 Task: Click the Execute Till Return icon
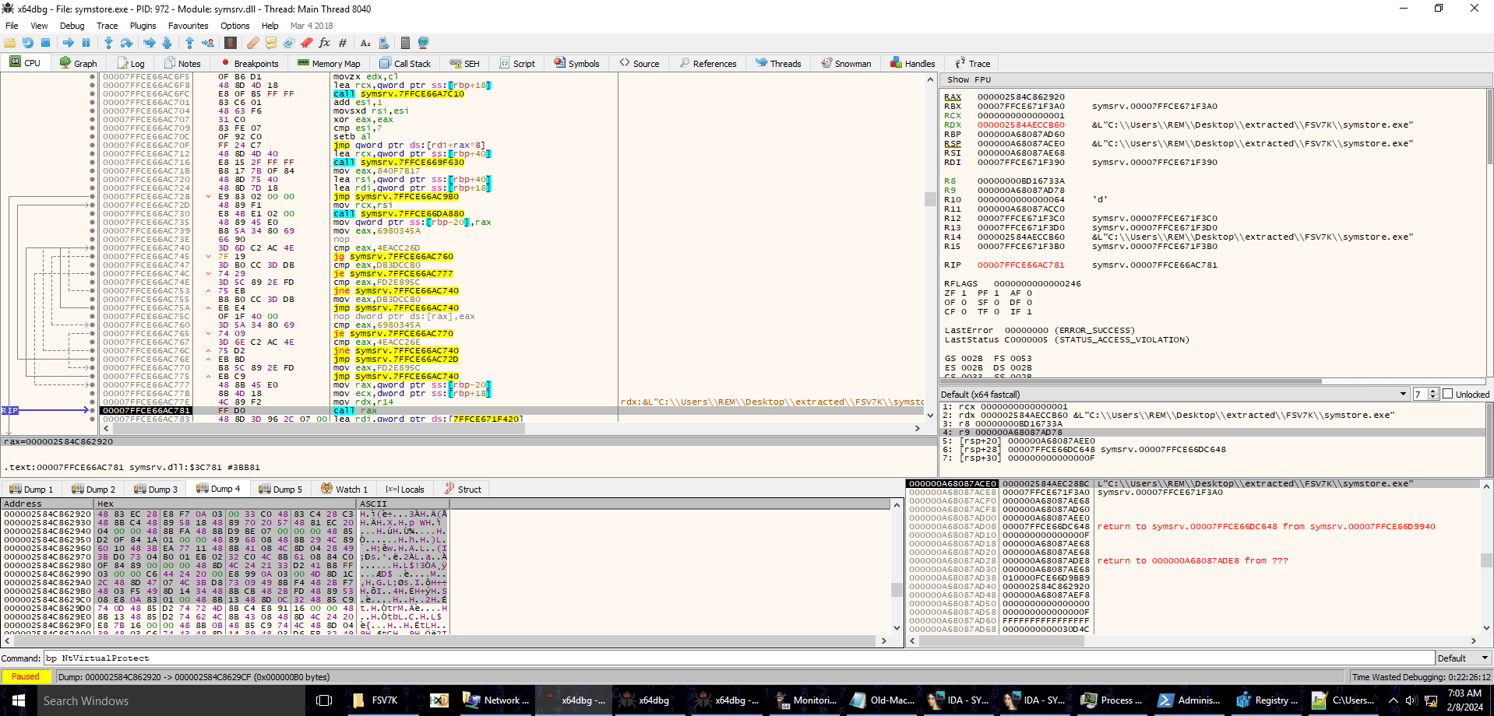[x=189, y=43]
